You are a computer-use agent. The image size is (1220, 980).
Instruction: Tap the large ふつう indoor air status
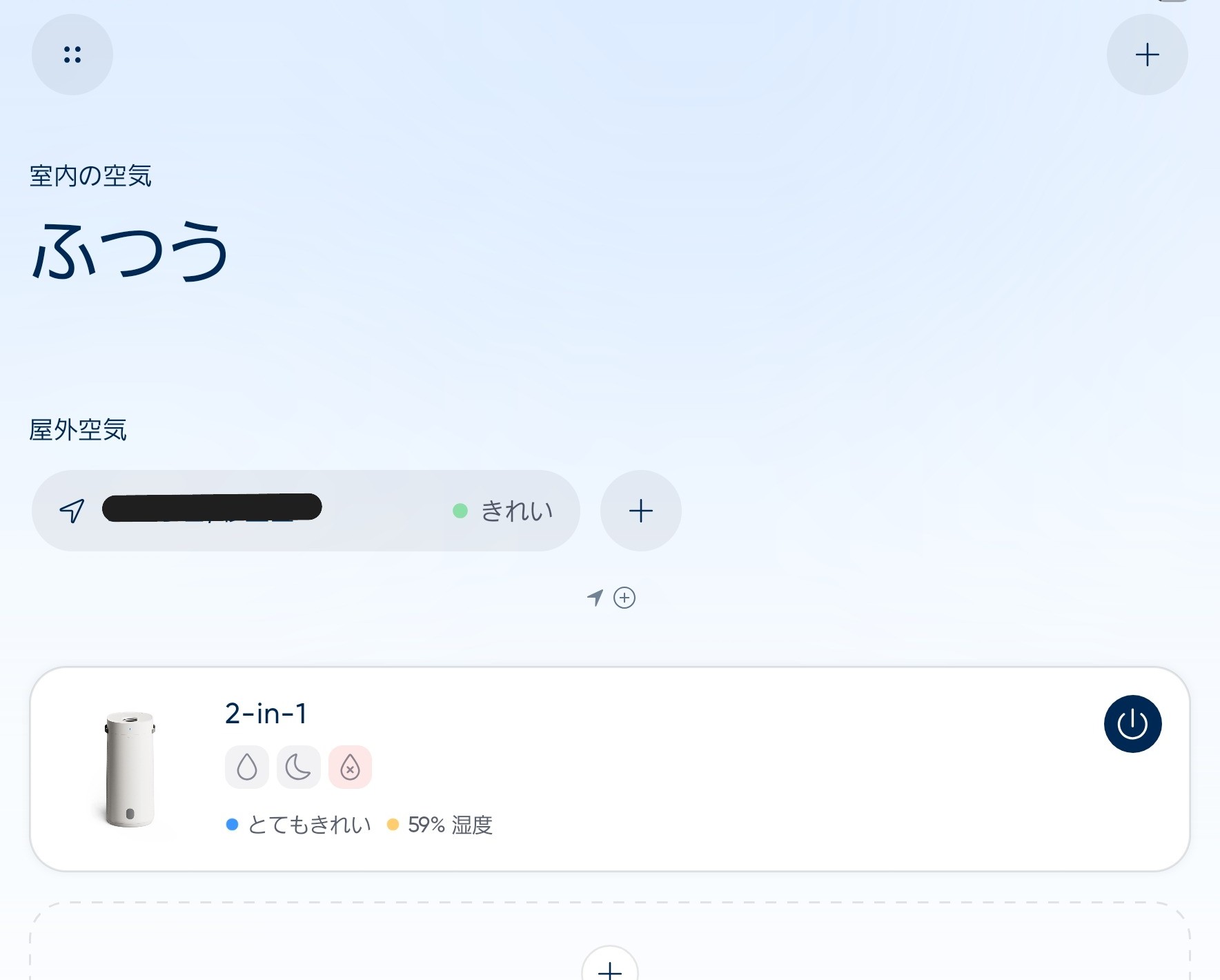pos(130,251)
